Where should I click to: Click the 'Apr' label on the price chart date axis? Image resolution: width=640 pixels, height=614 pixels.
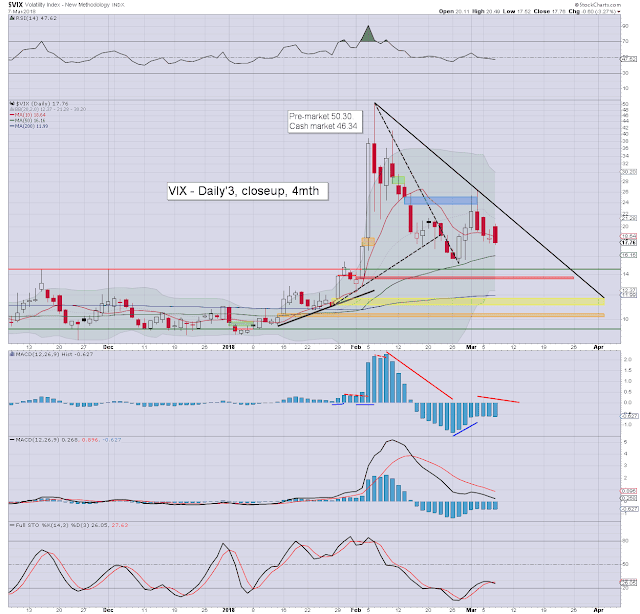point(598,347)
